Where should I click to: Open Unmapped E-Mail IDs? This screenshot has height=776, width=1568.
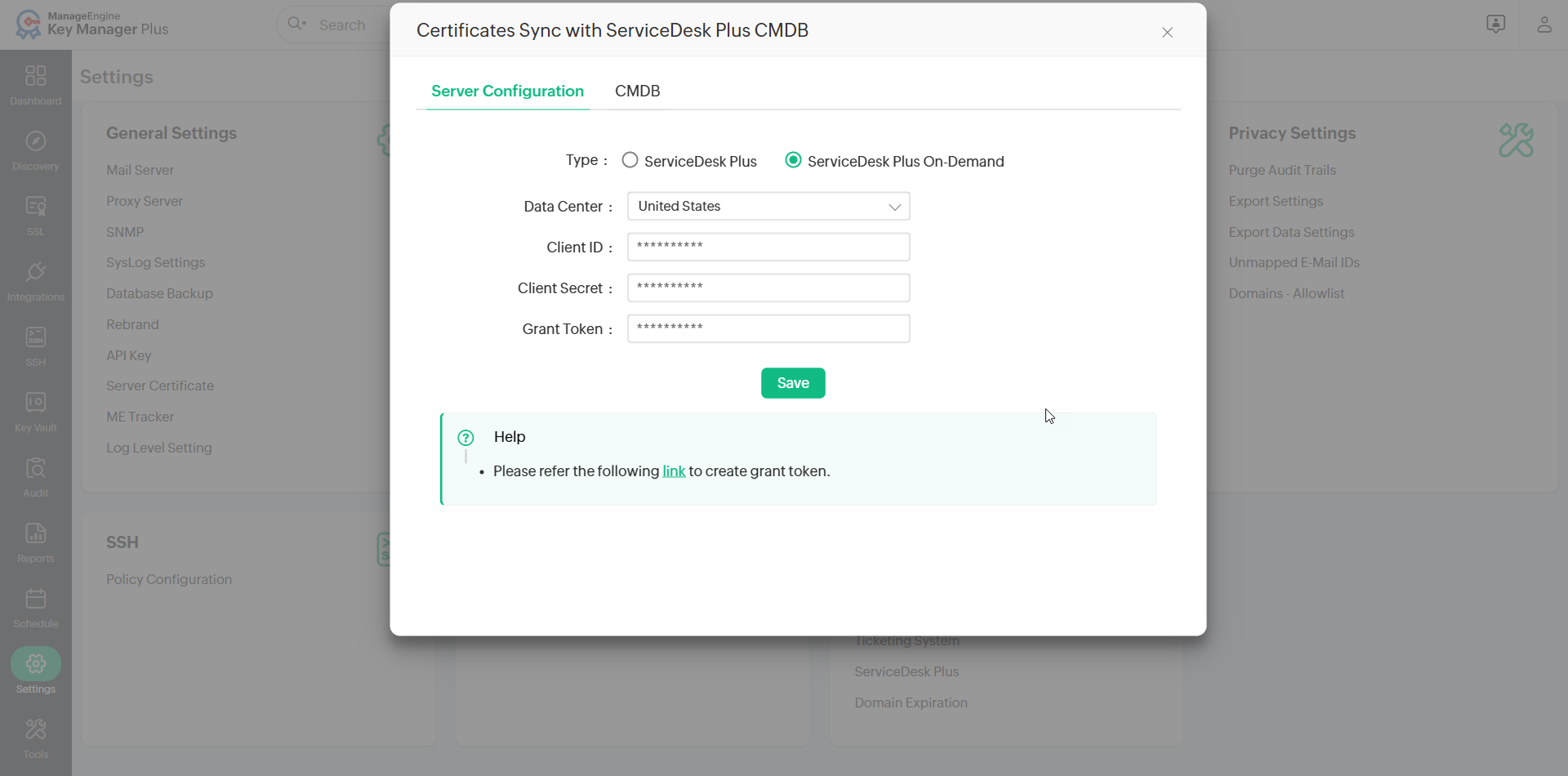tap(1294, 263)
